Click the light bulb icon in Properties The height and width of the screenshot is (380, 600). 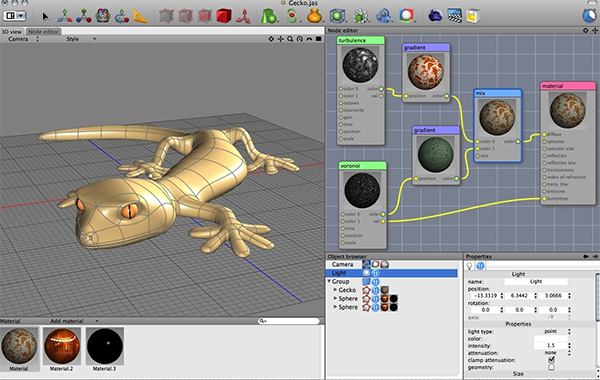[x=470, y=266]
